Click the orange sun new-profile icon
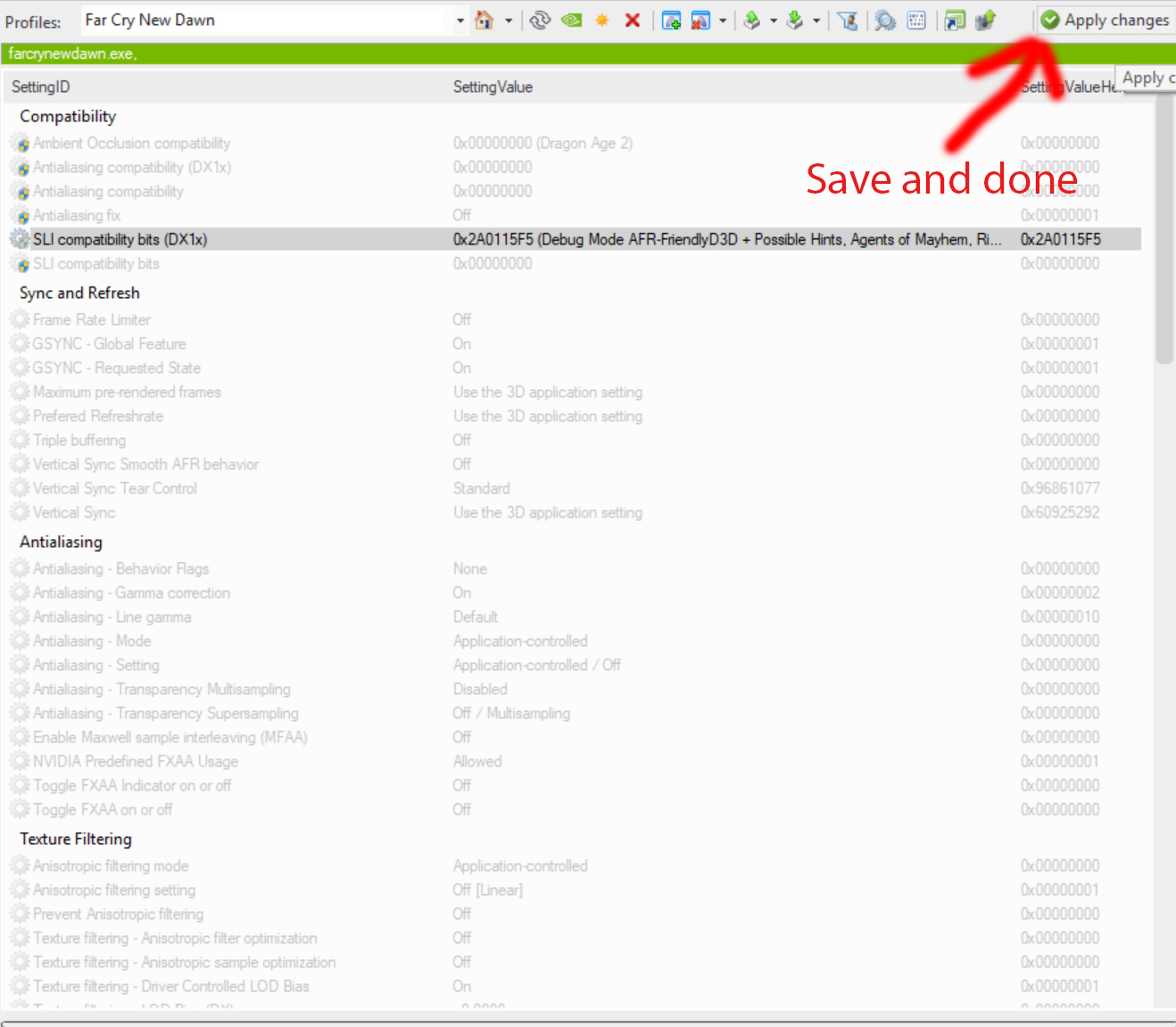Viewport: 1176px width, 1027px height. (x=602, y=20)
